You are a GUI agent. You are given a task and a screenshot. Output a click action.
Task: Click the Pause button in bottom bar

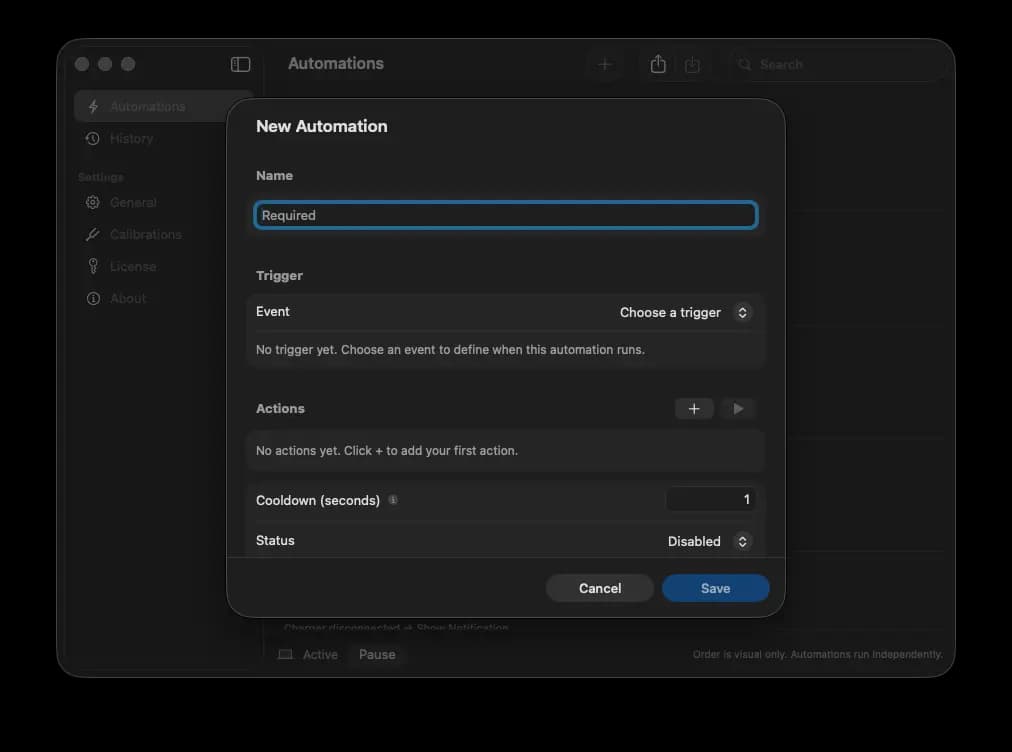click(x=377, y=655)
